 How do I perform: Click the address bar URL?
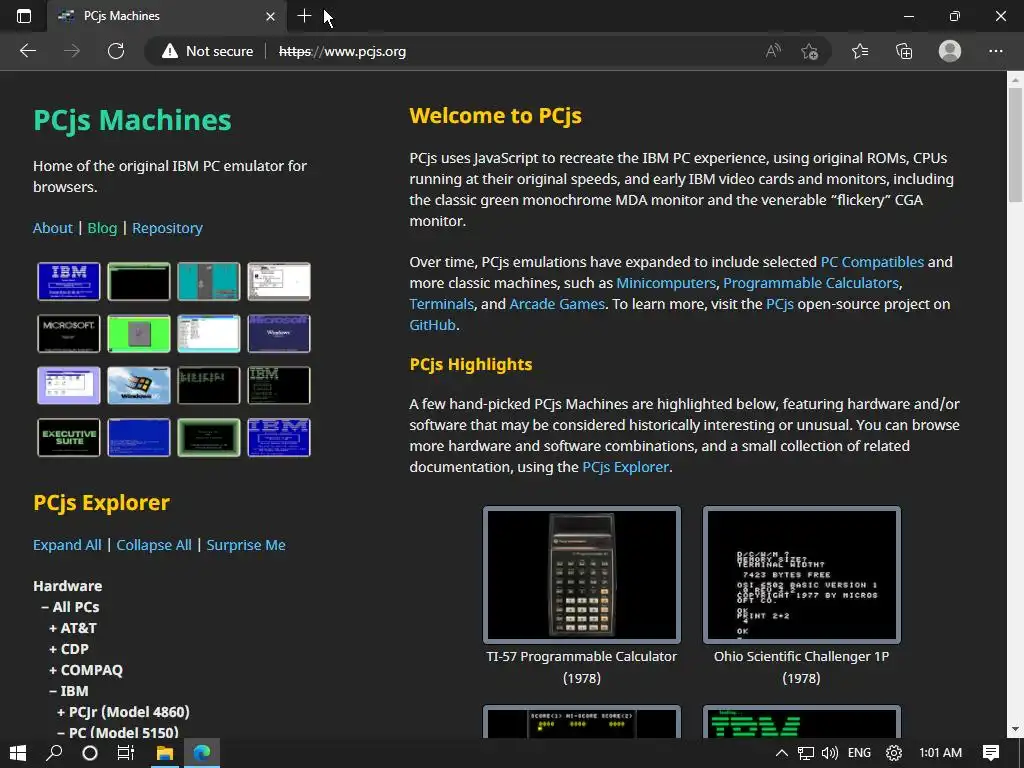coord(342,51)
